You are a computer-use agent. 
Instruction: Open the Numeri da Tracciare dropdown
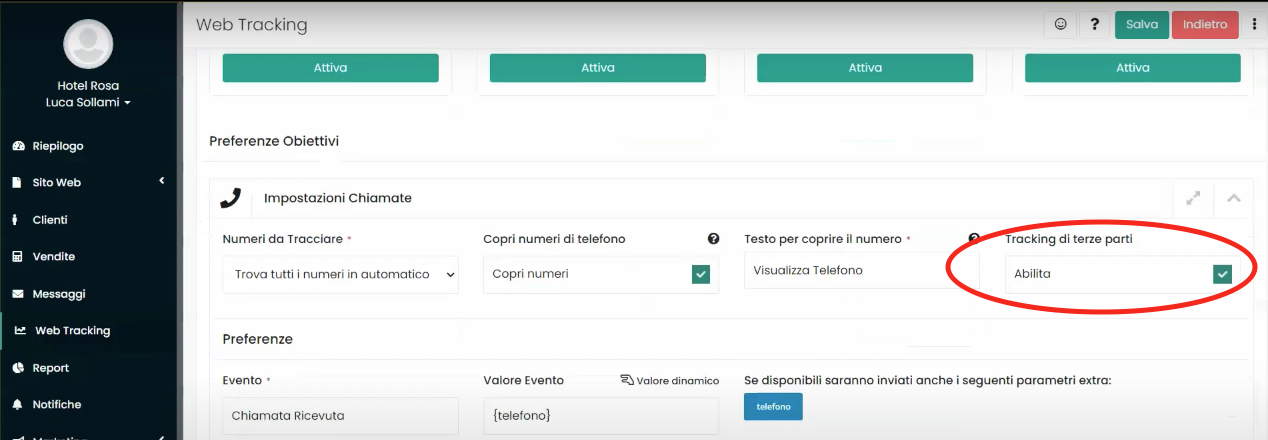pos(340,274)
